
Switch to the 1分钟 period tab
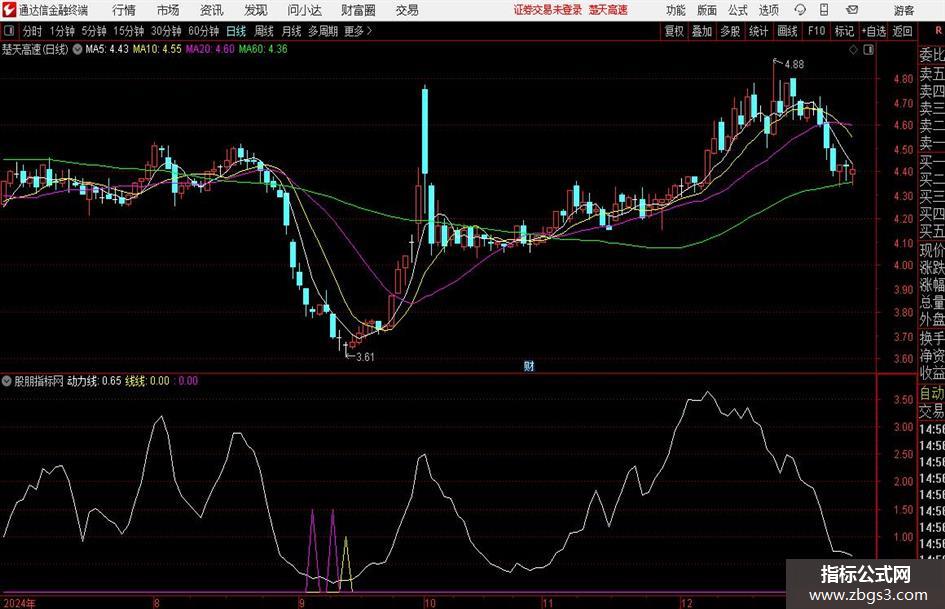tap(61, 31)
